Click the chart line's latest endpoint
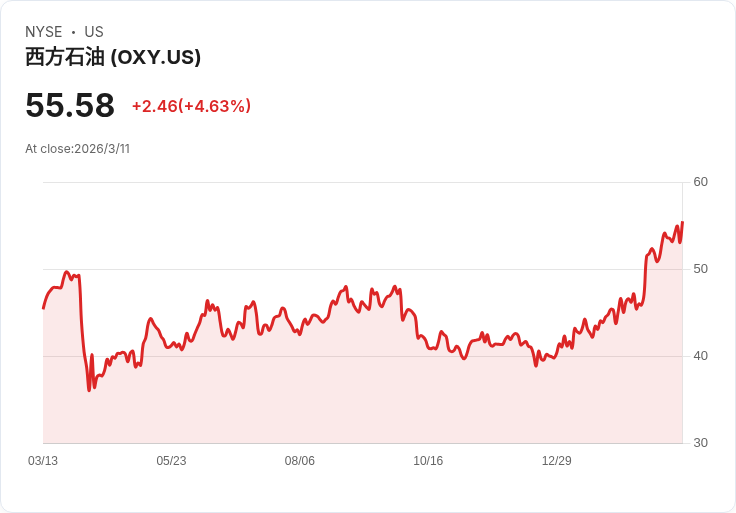 (x=682, y=223)
